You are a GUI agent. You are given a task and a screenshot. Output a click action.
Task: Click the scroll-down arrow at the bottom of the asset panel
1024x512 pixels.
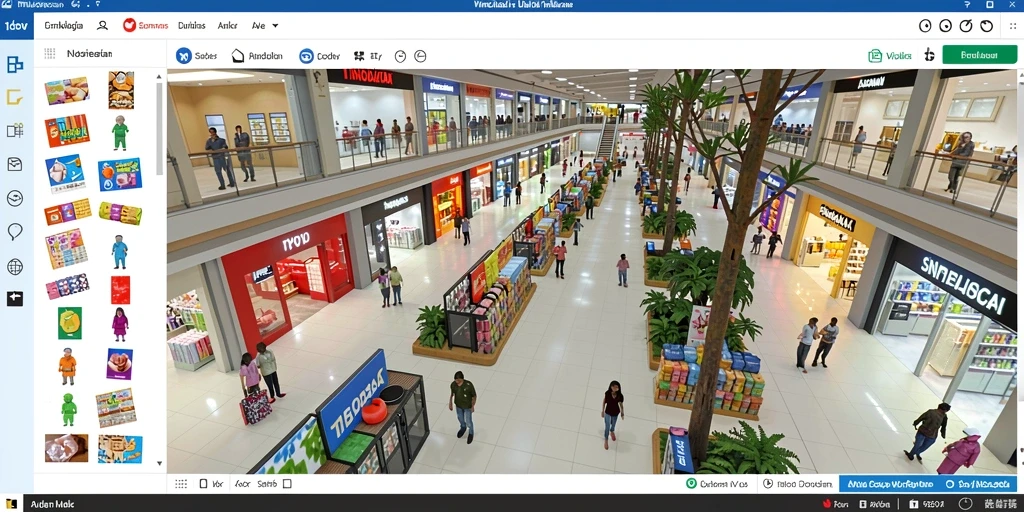click(x=159, y=463)
